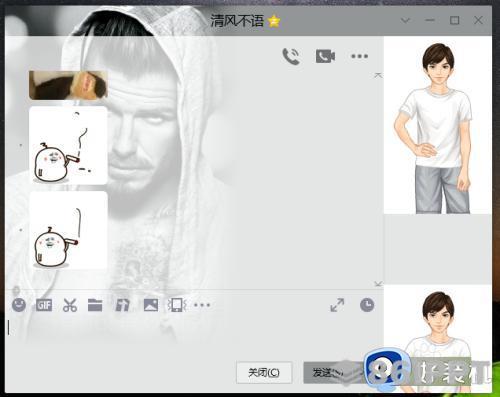The height and width of the screenshot is (397, 500).
Task: Click the second smoking blob sticker
Action: click(68, 230)
